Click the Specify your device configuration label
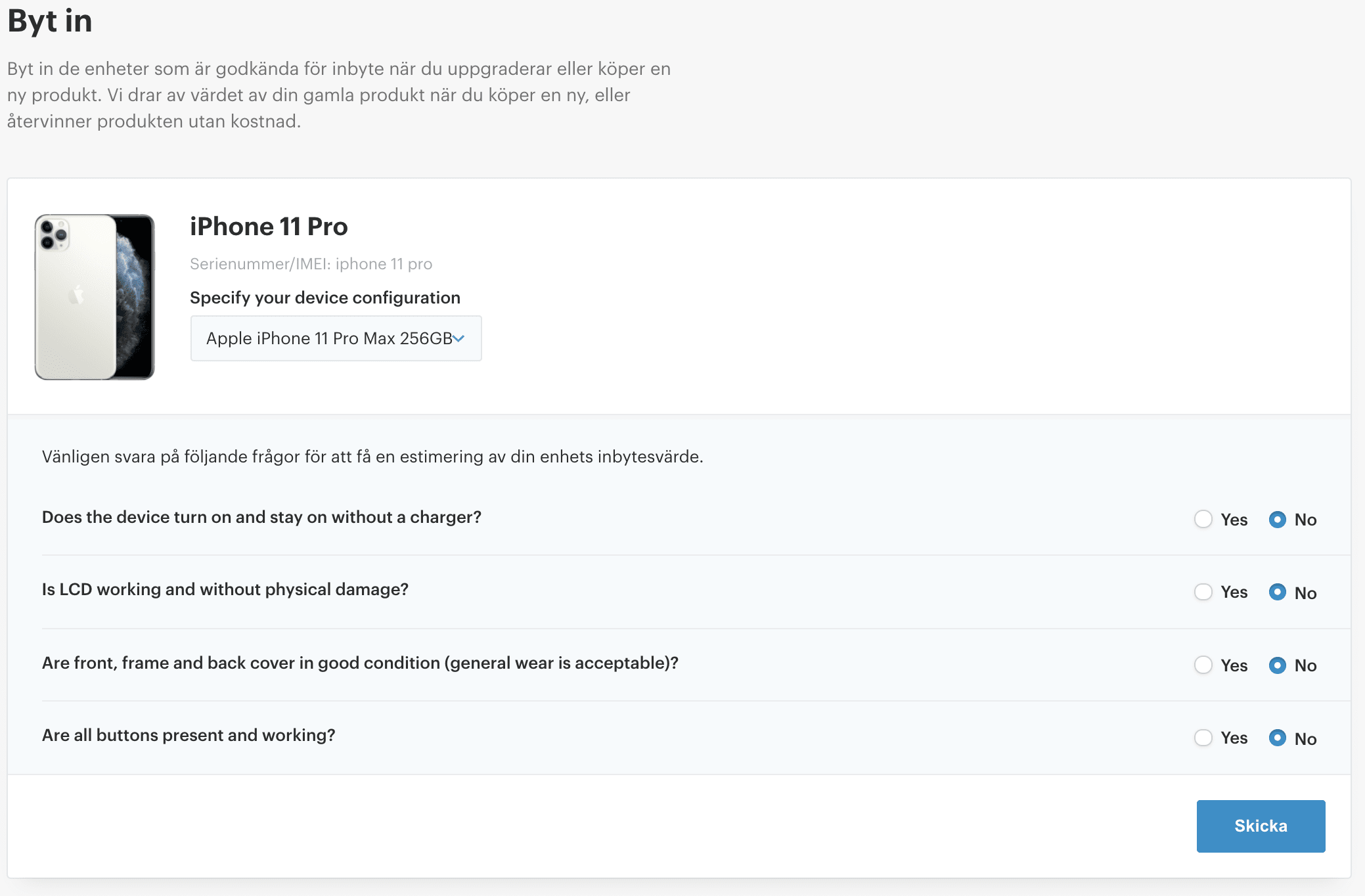 325,298
